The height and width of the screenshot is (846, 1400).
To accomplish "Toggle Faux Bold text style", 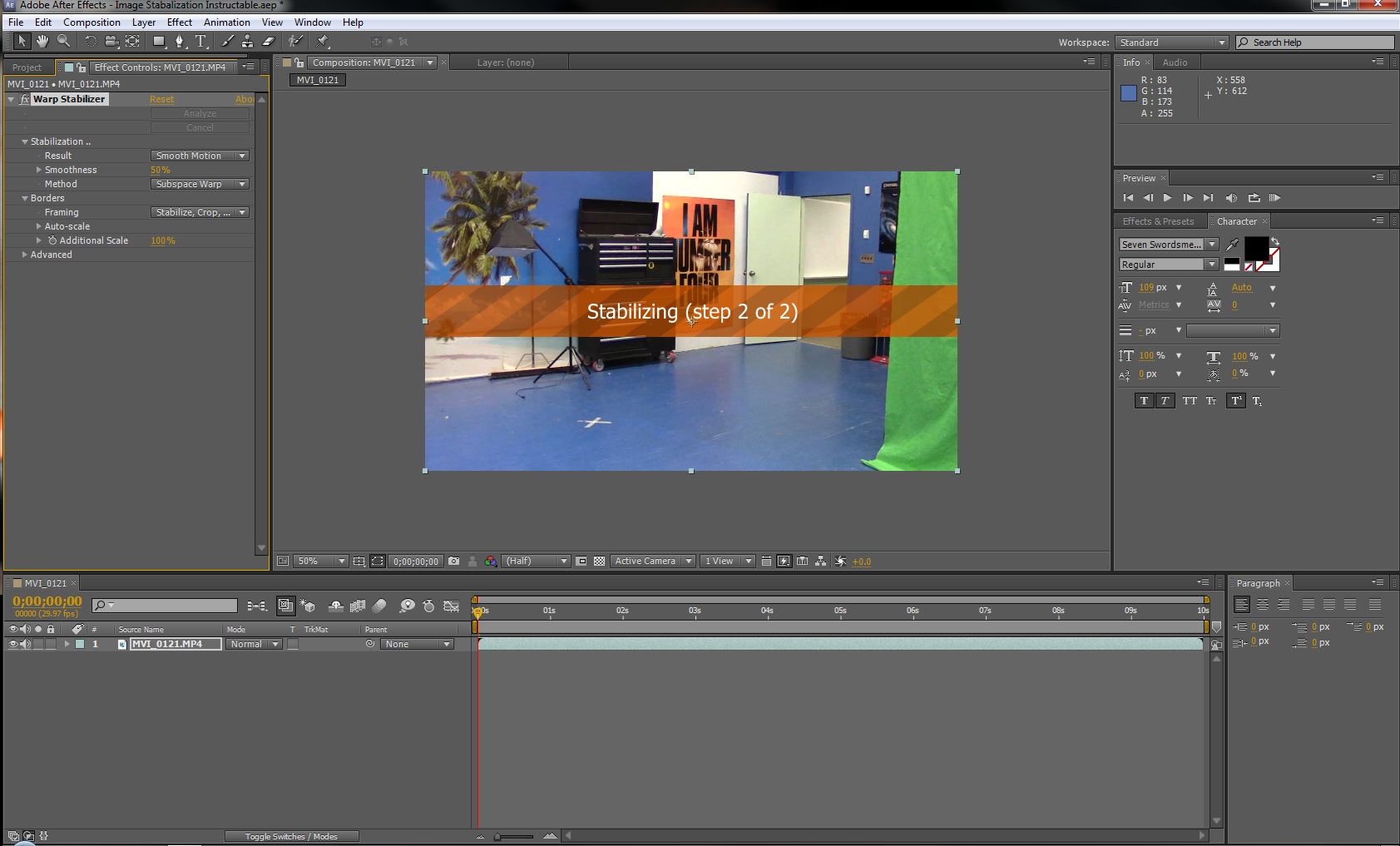I will (x=1144, y=401).
